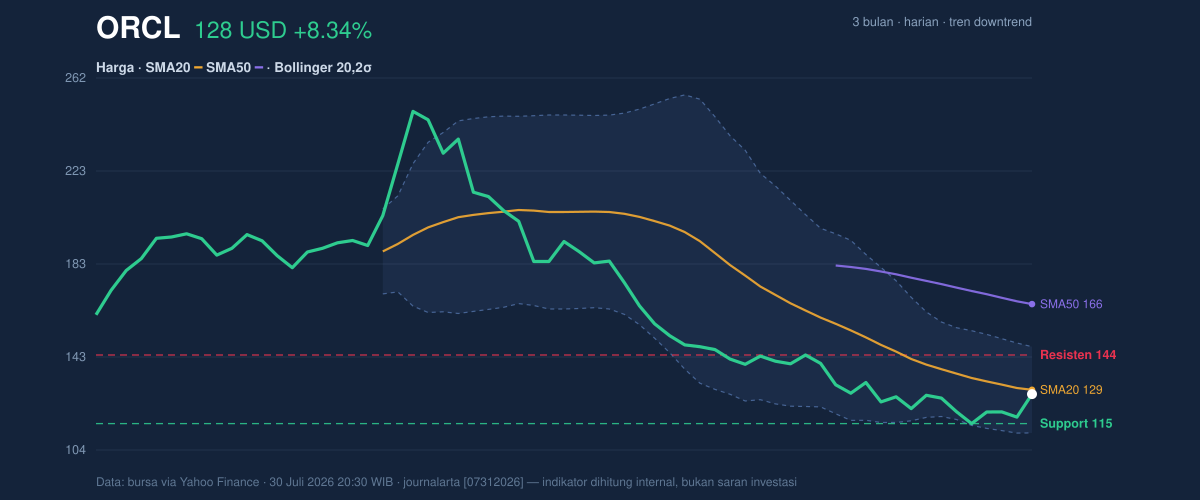Image resolution: width=1200 pixels, height=500 pixels.
Task: Select the SMA20 129 label
Action: pyautogui.click(x=1071, y=389)
